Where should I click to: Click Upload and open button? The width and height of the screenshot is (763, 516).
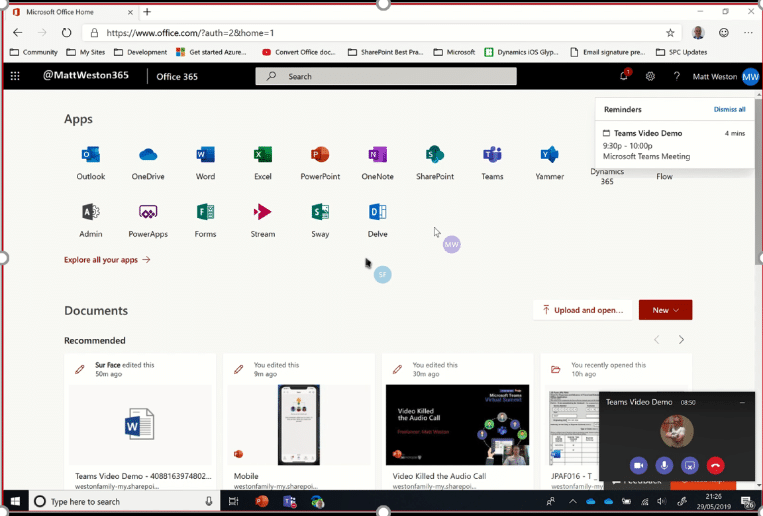tap(582, 310)
